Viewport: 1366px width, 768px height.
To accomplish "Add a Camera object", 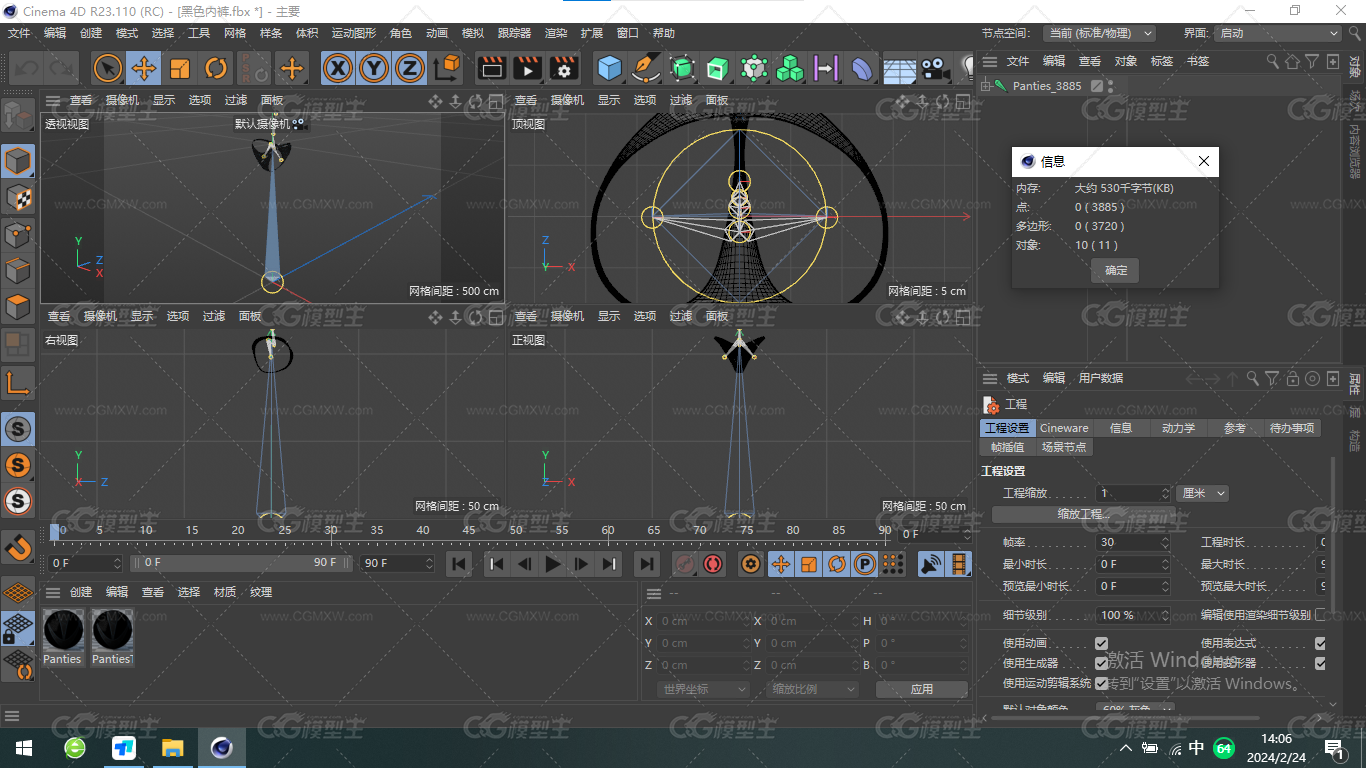I will pos(935,68).
